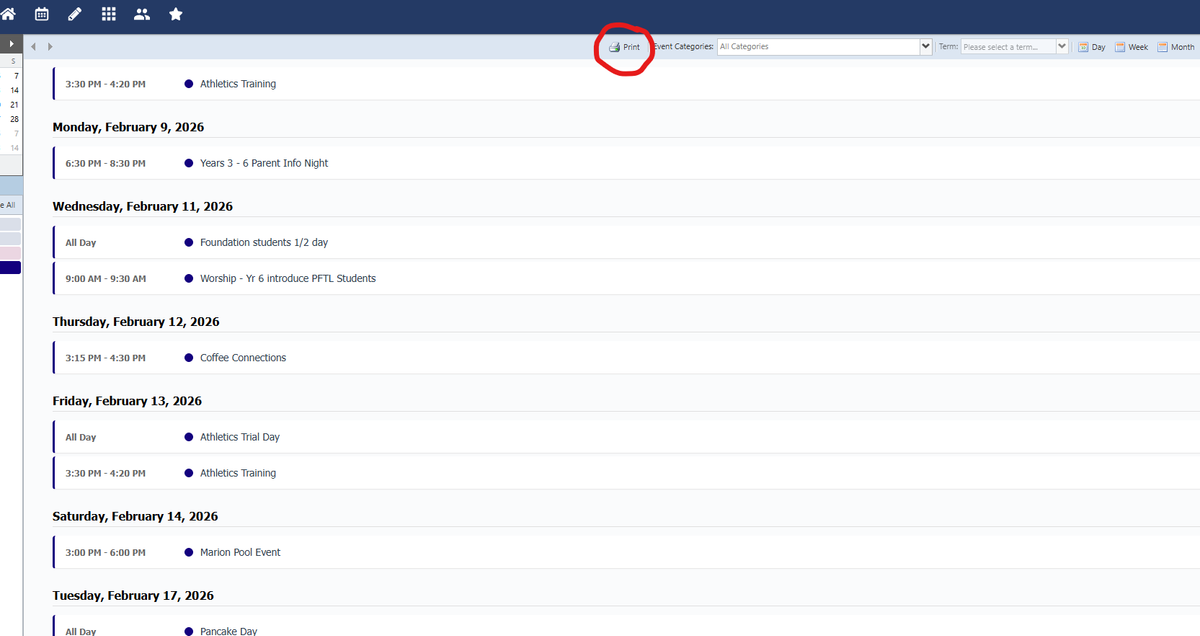Open the Marion Pool Event entry
Viewport: 1200px width, 636px height.
tap(240, 552)
